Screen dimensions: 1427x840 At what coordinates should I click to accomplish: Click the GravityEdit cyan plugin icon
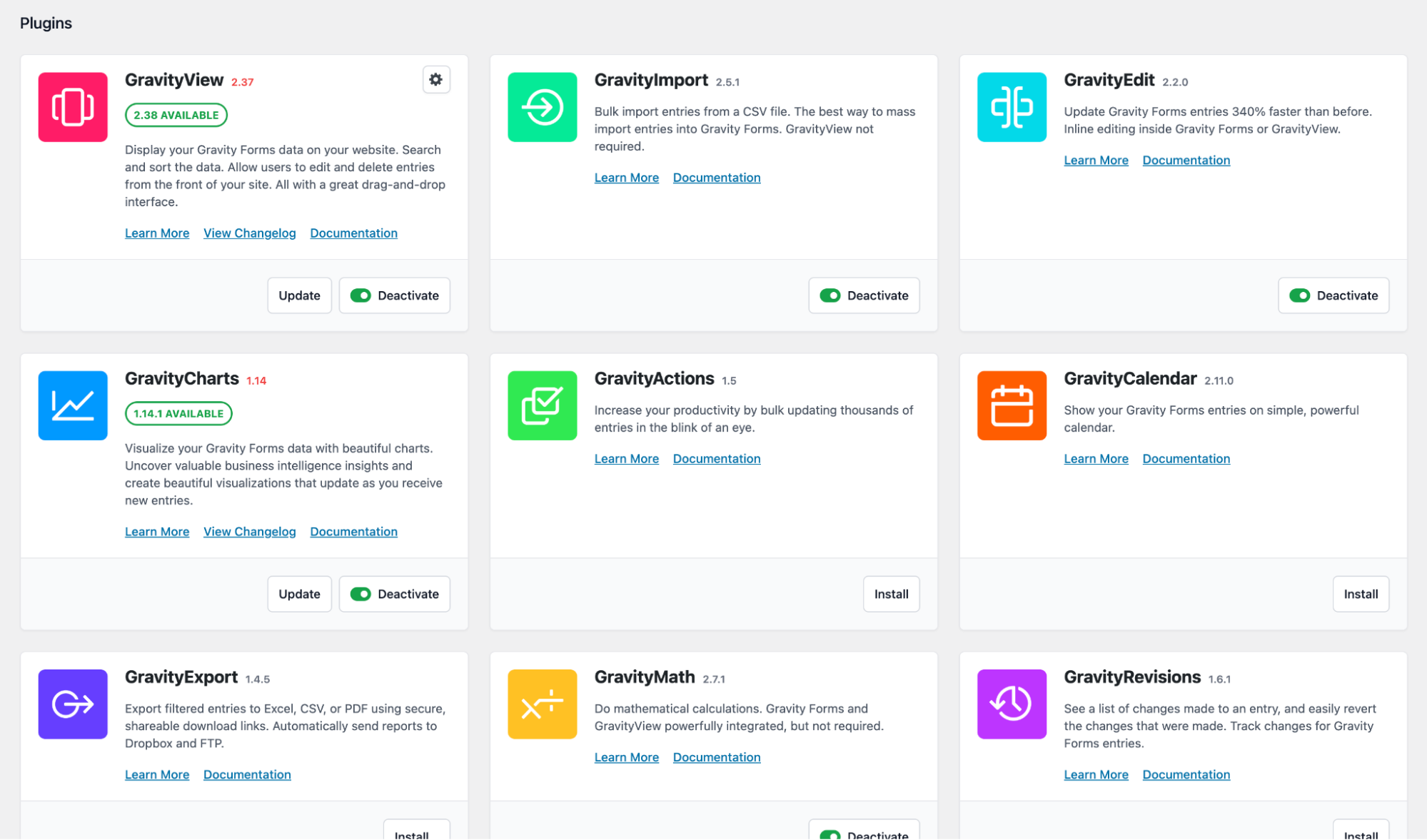tap(1012, 107)
